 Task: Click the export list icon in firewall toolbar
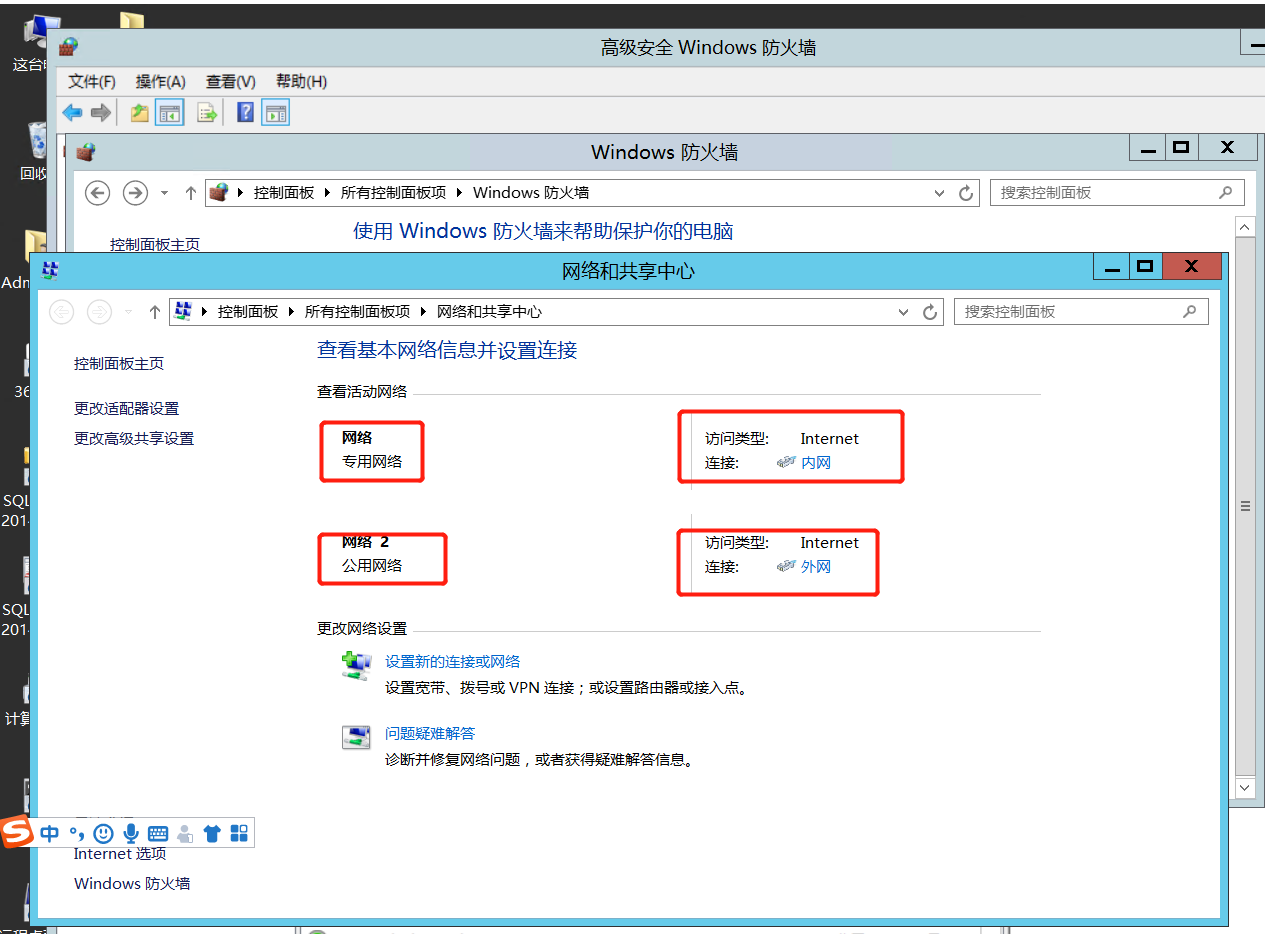tap(207, 113)
